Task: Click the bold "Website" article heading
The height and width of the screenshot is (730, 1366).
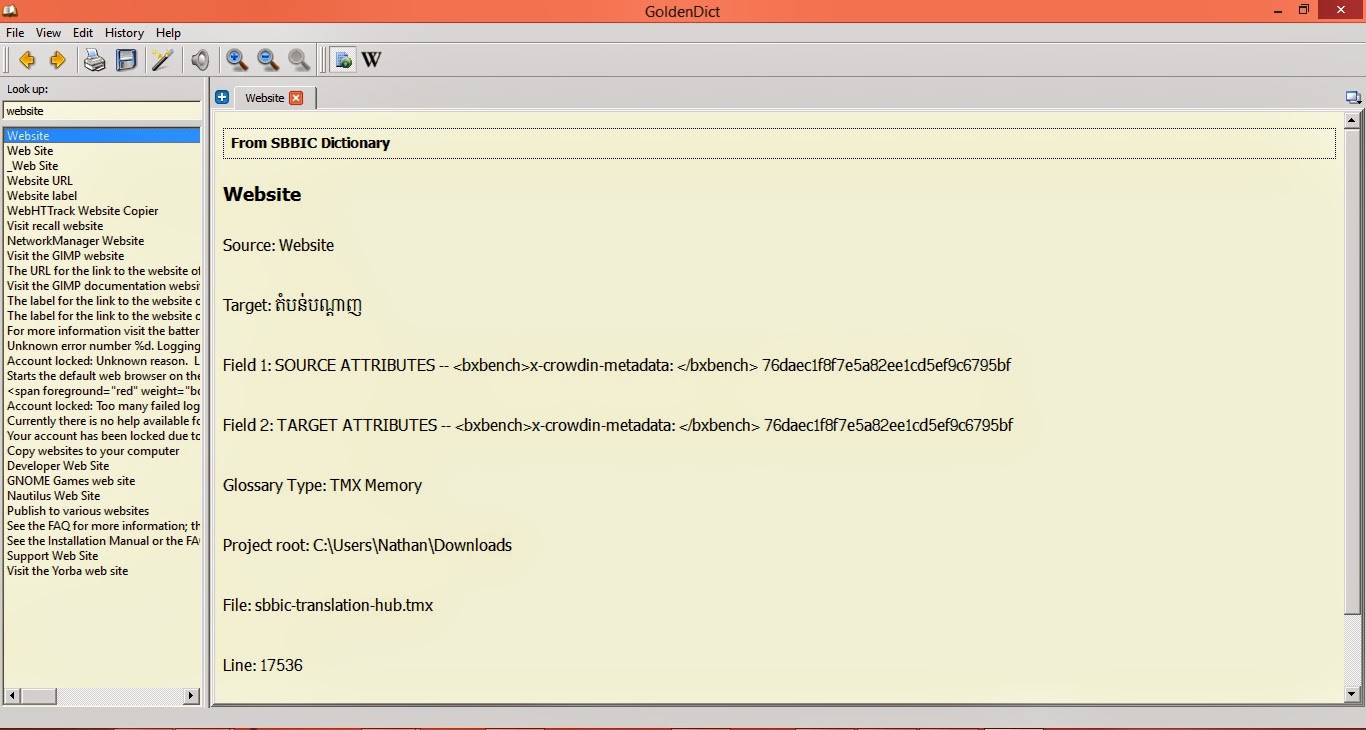Action: [x=262, y=195]
